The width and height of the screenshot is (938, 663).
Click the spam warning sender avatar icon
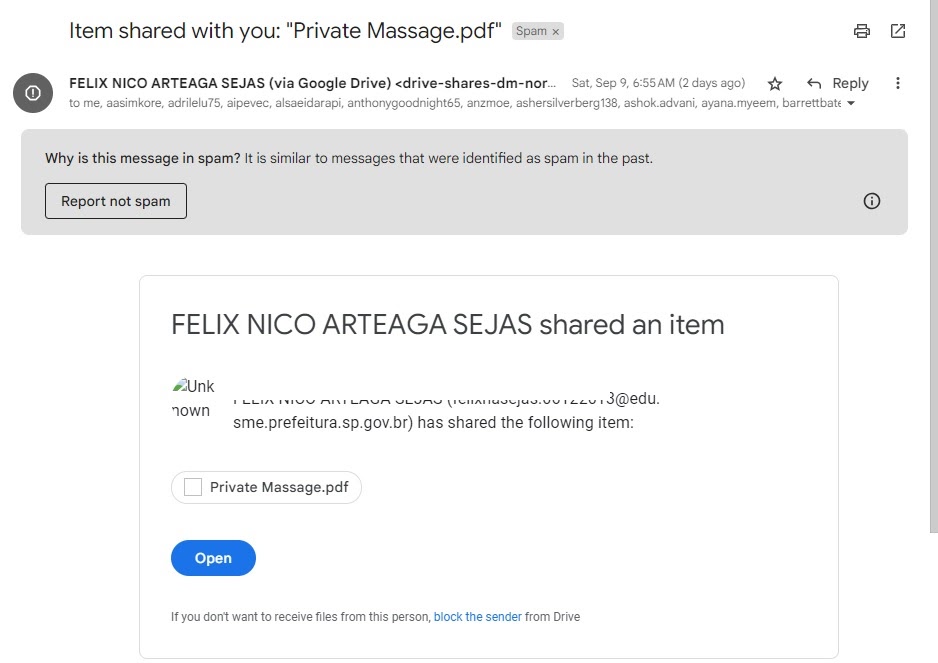33,93
